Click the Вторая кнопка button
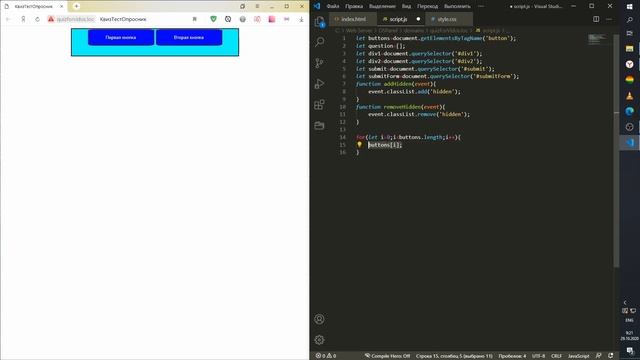 pos(189,37)
